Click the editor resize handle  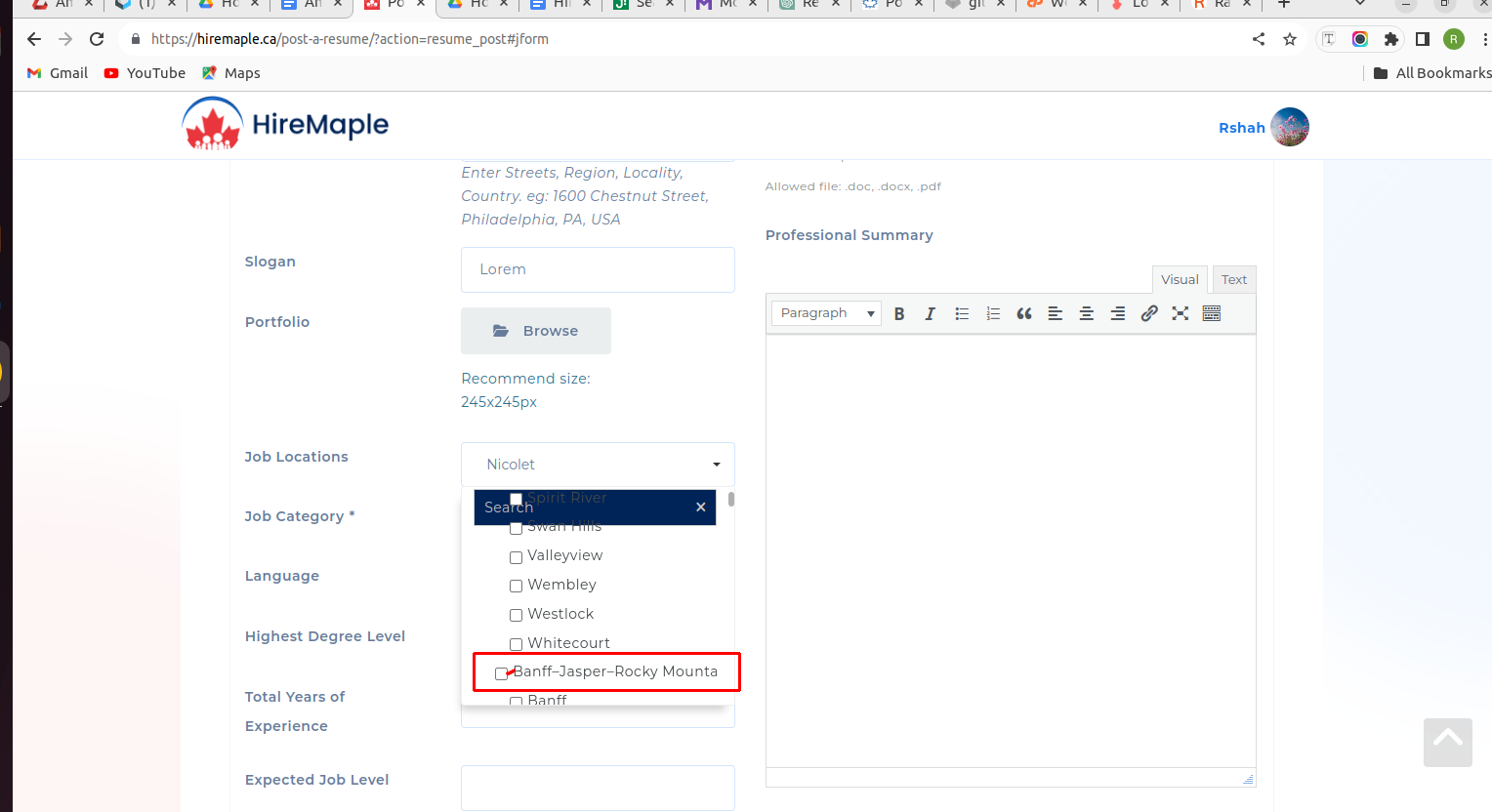coord(1248,779)
